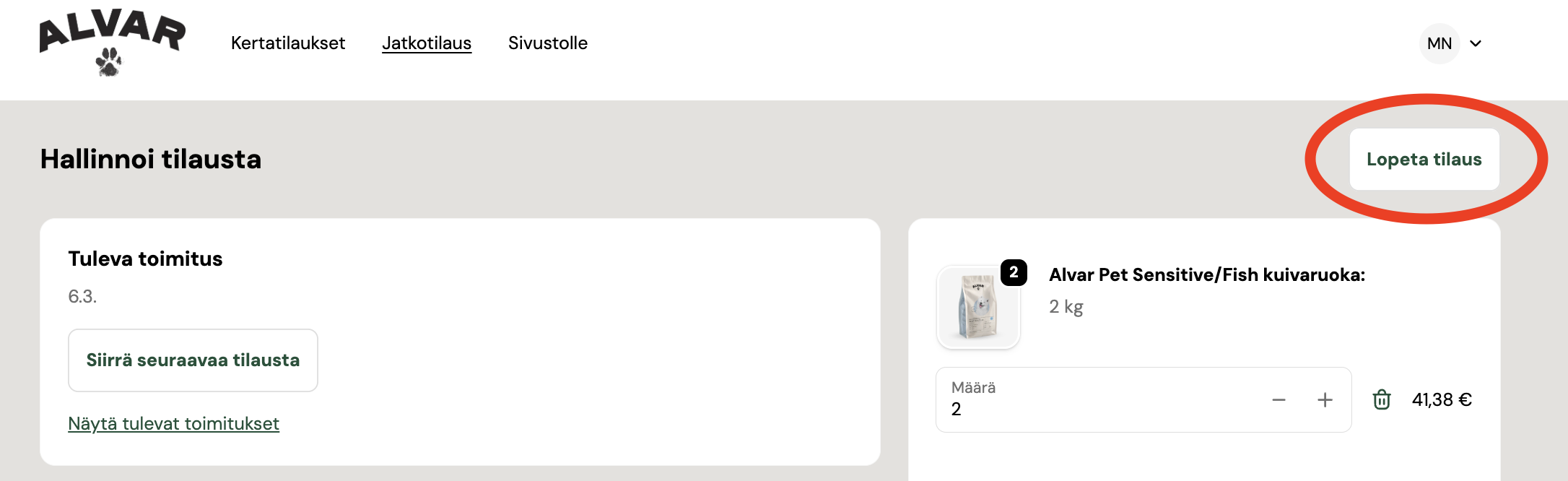Increase quantity with the plus icon
Screen dimensions: 1568x481
(1325, 399)
